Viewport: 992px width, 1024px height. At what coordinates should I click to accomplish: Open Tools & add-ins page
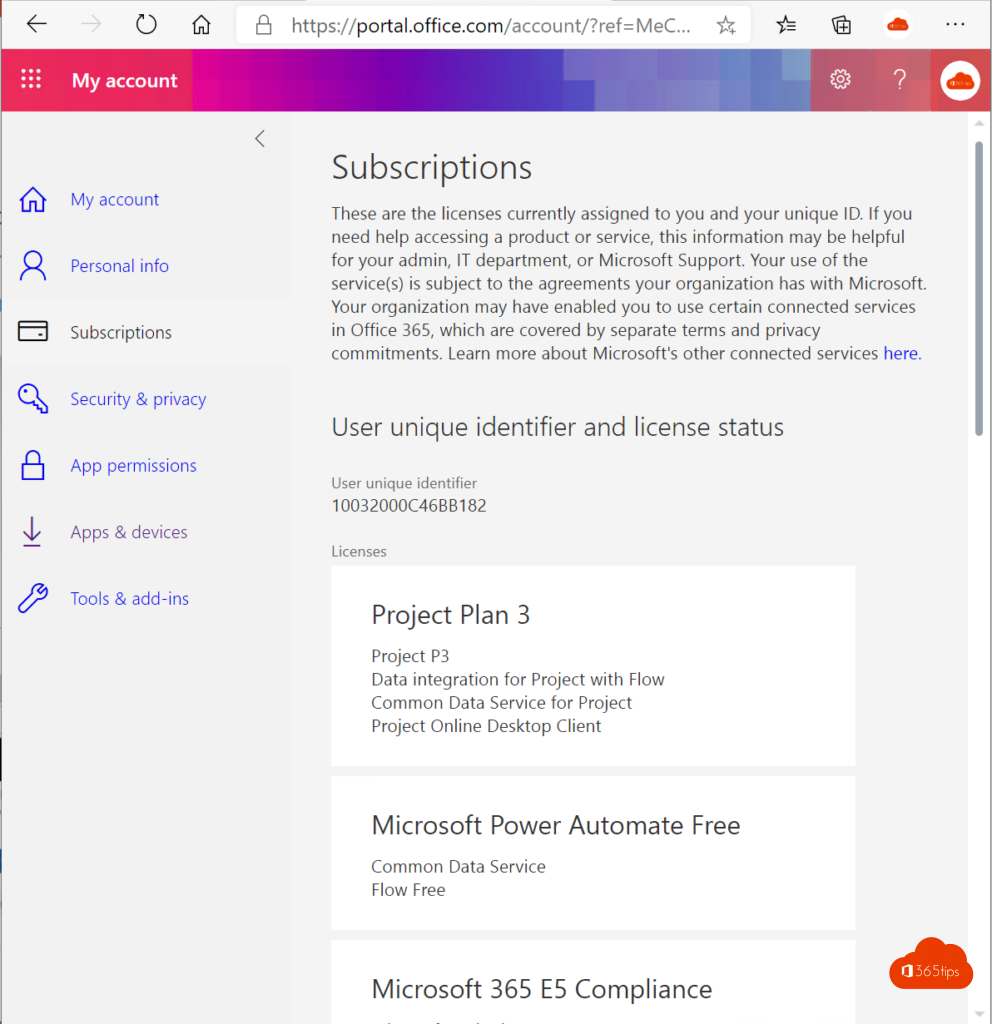coord(129,598)
